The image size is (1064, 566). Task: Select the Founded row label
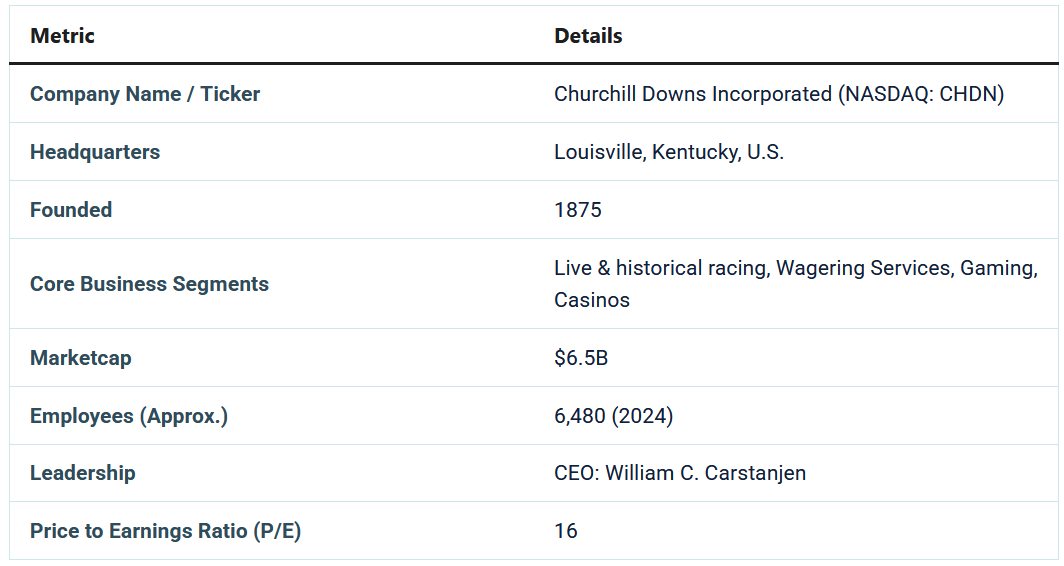coord(71,210)
